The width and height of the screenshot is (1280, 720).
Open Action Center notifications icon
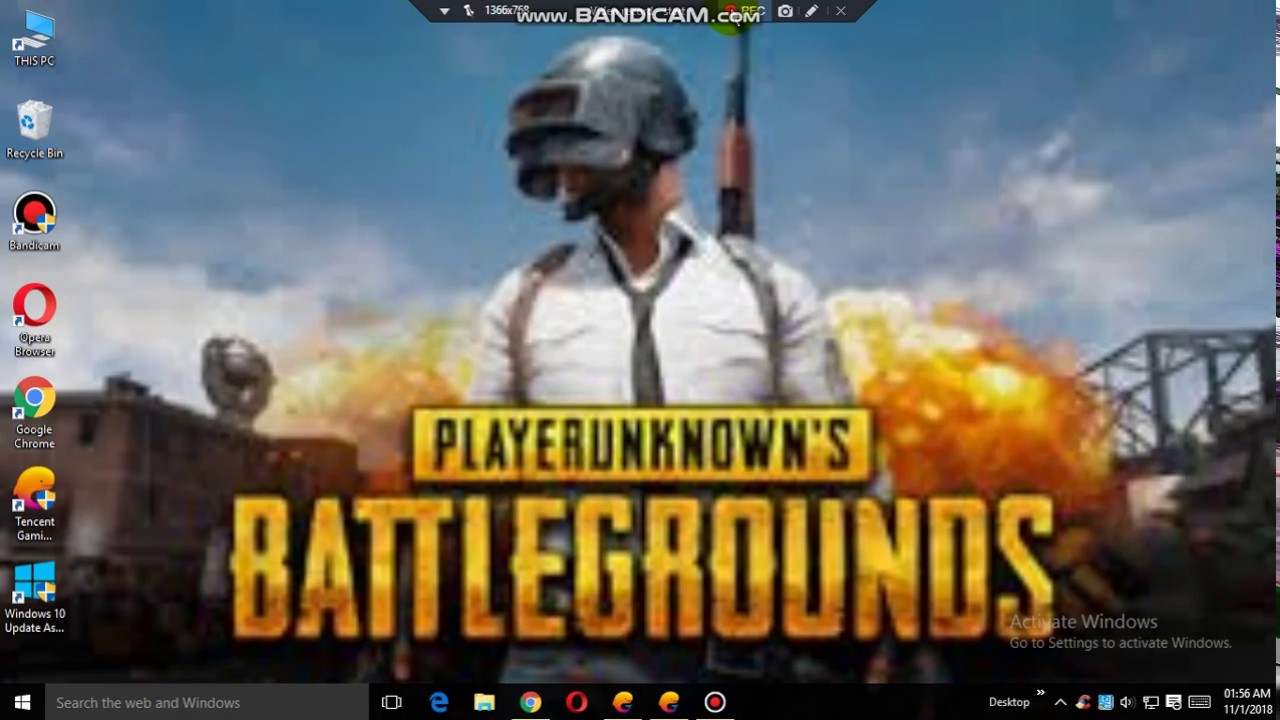pyautogui.click(x=1174, y=702)
